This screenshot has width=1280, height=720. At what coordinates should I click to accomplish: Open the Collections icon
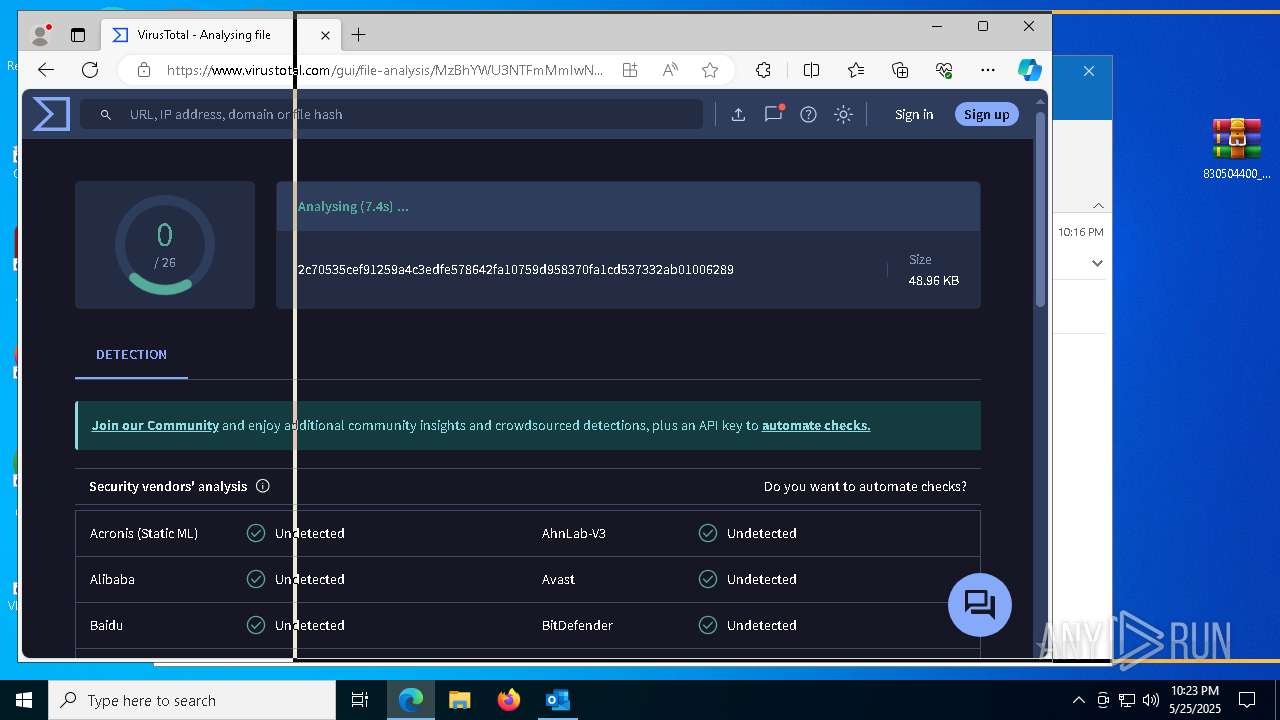(900, 70)
